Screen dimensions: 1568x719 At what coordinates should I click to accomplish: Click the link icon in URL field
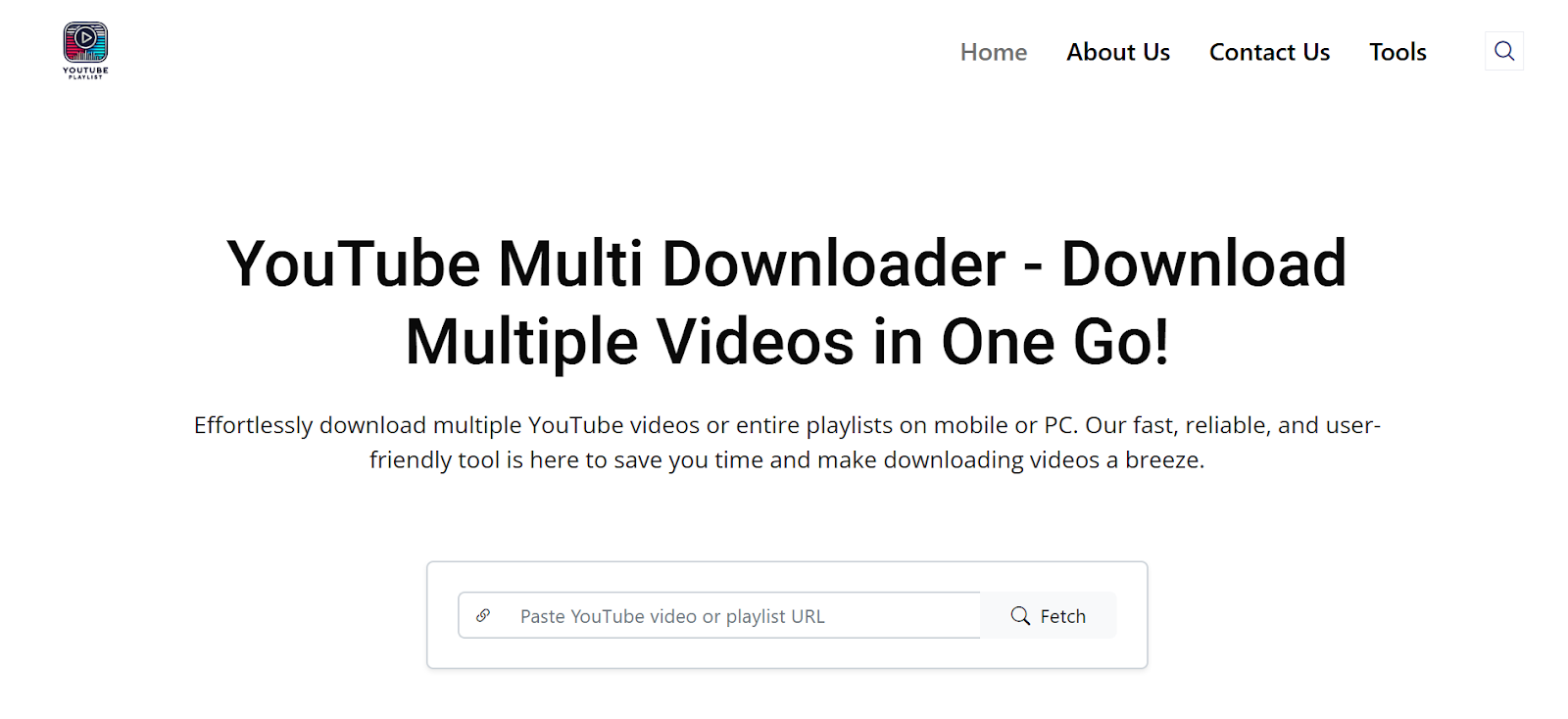(483, 615)
